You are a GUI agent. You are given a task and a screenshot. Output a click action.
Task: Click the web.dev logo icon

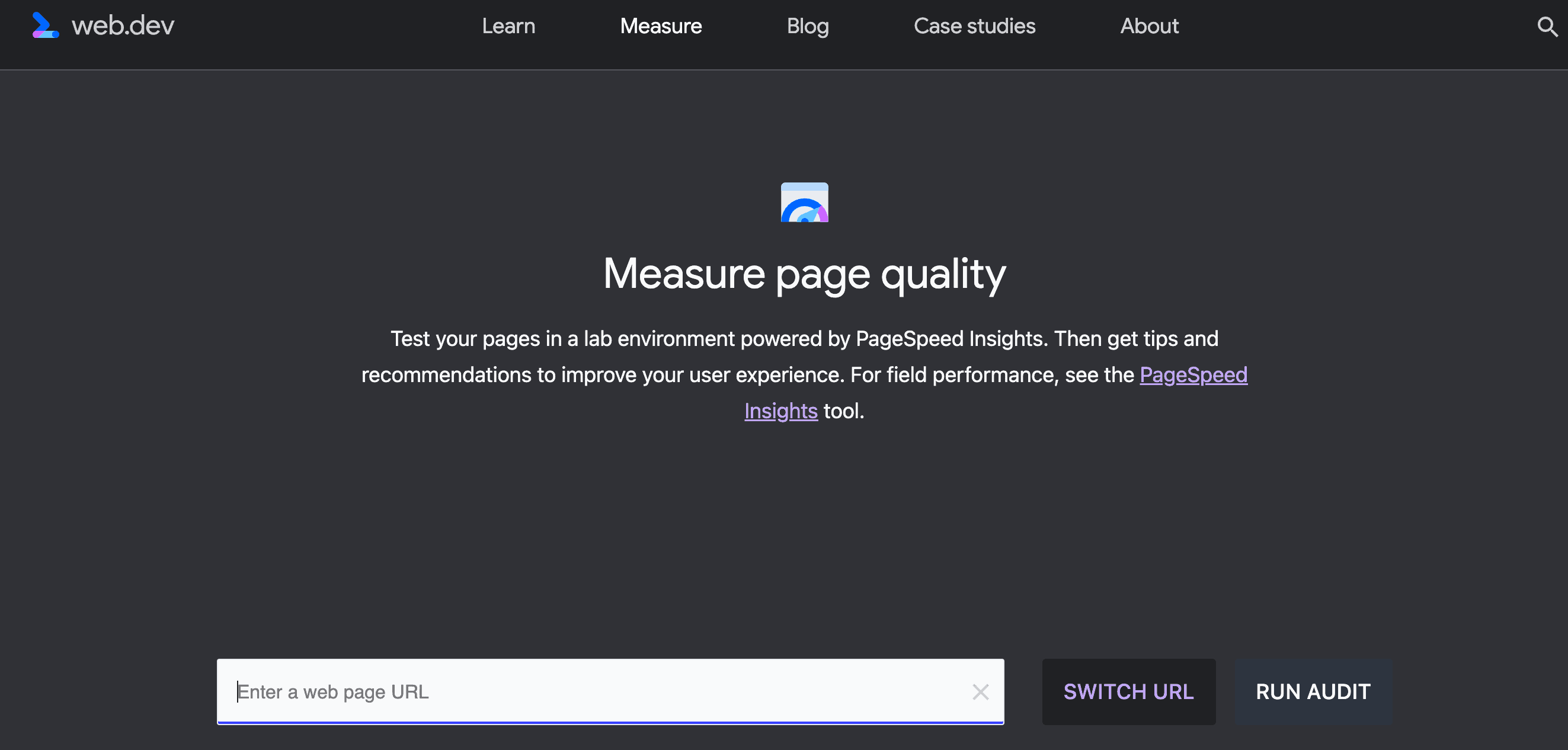[46, 25]
